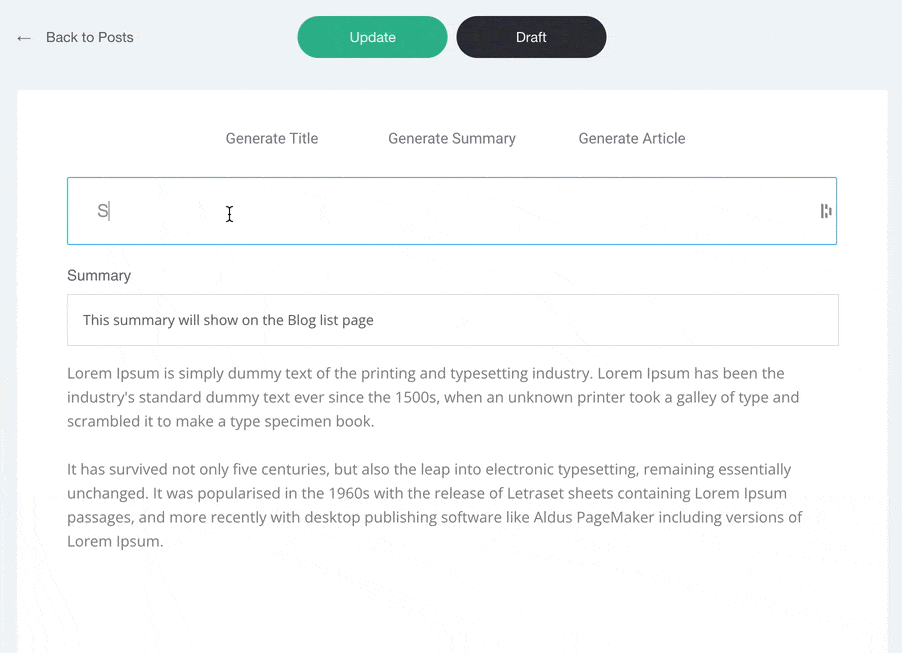Click the text cursor in the title input
The image size is (902, 653).
pyautogui.click(x=229, y=213)
